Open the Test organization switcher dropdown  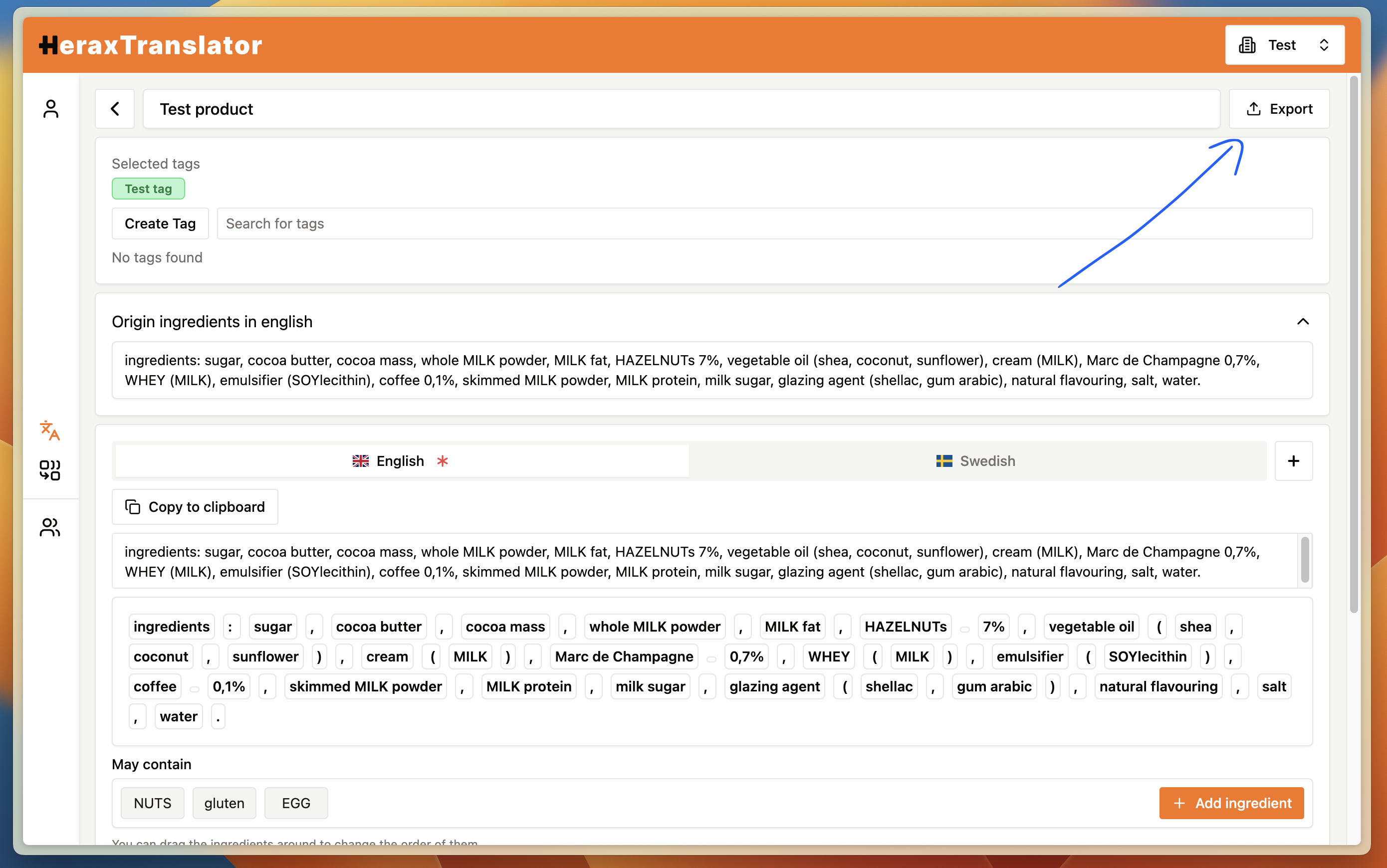1285,45
